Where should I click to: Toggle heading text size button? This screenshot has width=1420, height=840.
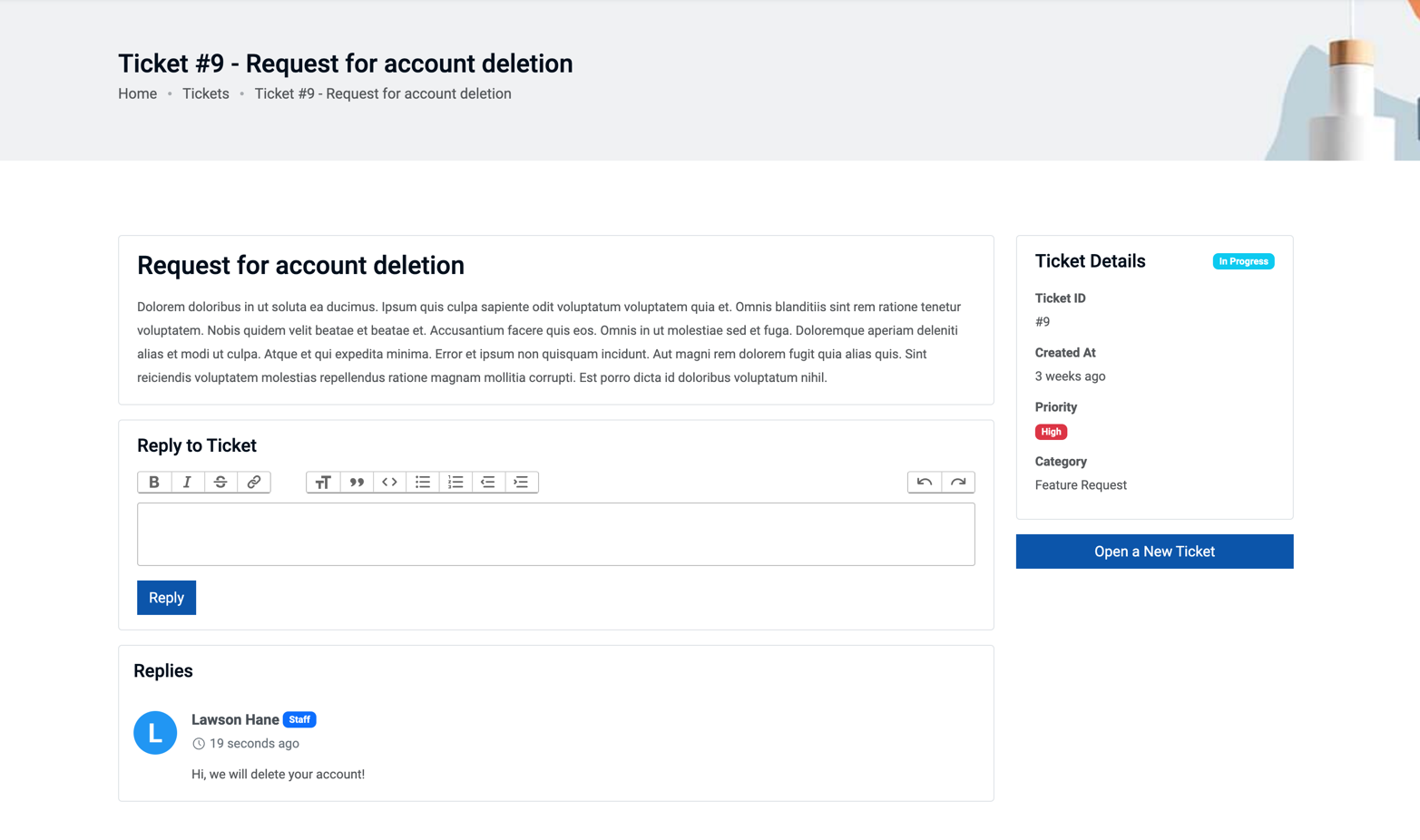(323, 482)
